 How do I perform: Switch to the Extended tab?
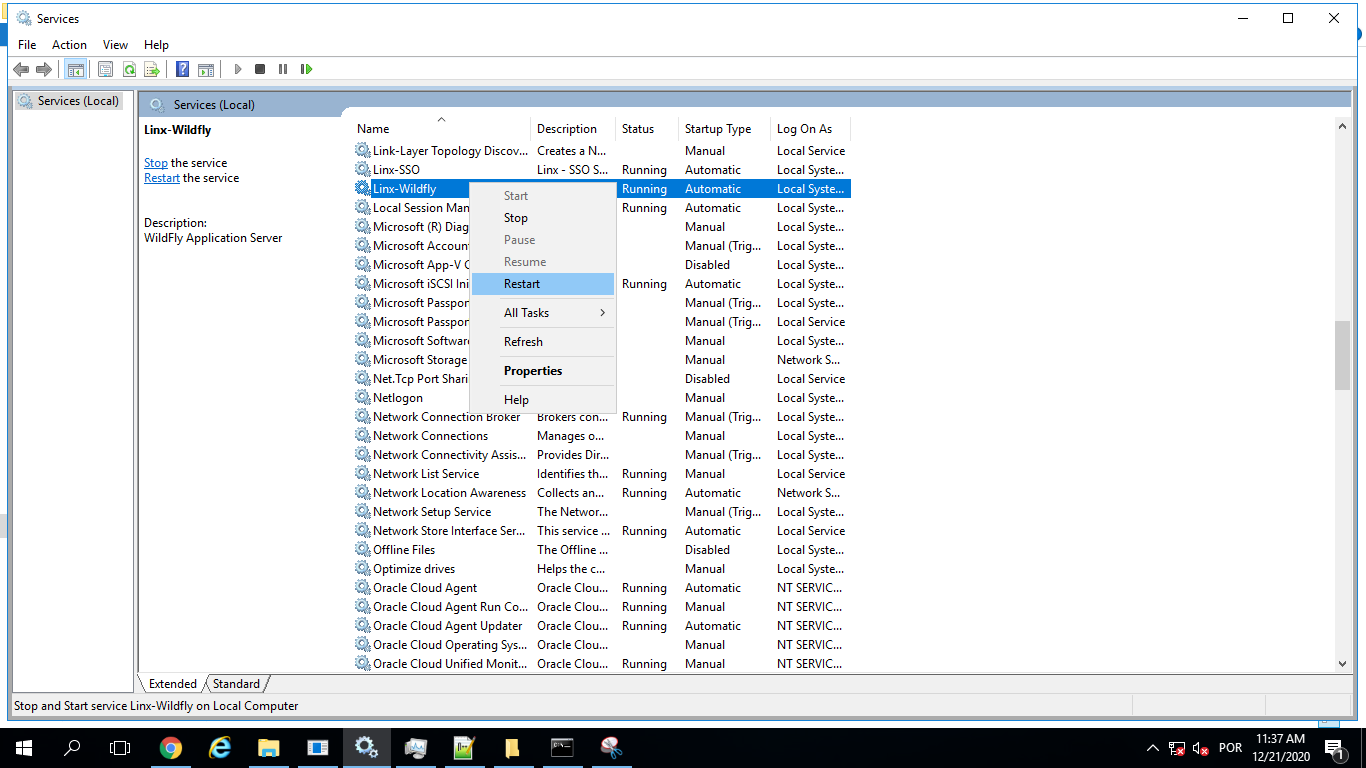[x=173, y=684]
